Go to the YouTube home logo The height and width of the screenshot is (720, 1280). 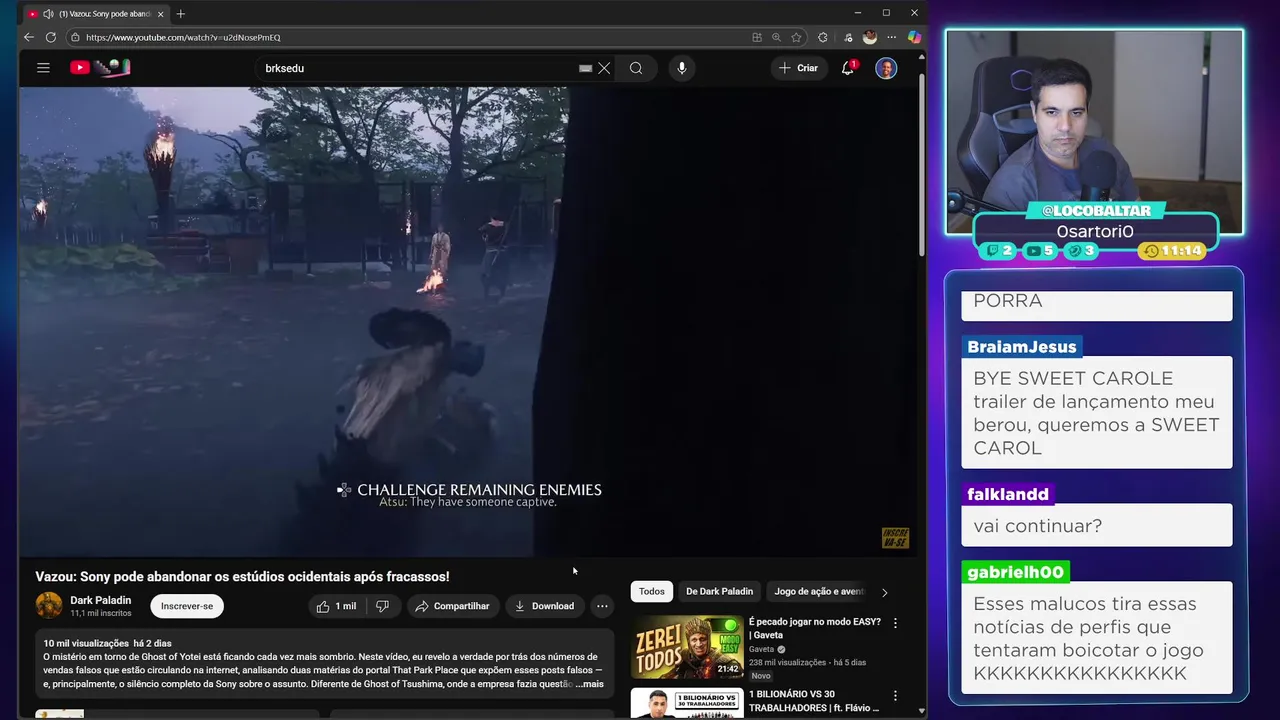(100, 68)
